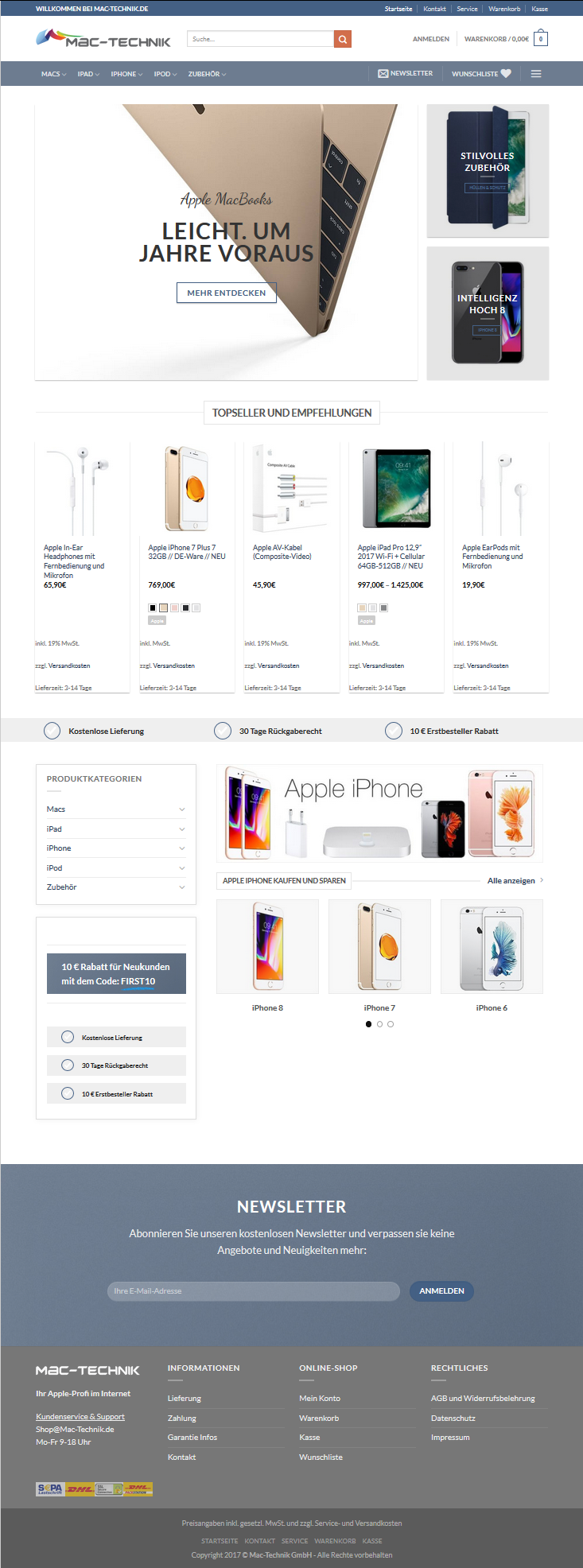Select the black color swatch for iPhone 7 Plus
The height and width of the screenshot is (1568, 583).
click(x=153, y=607)
